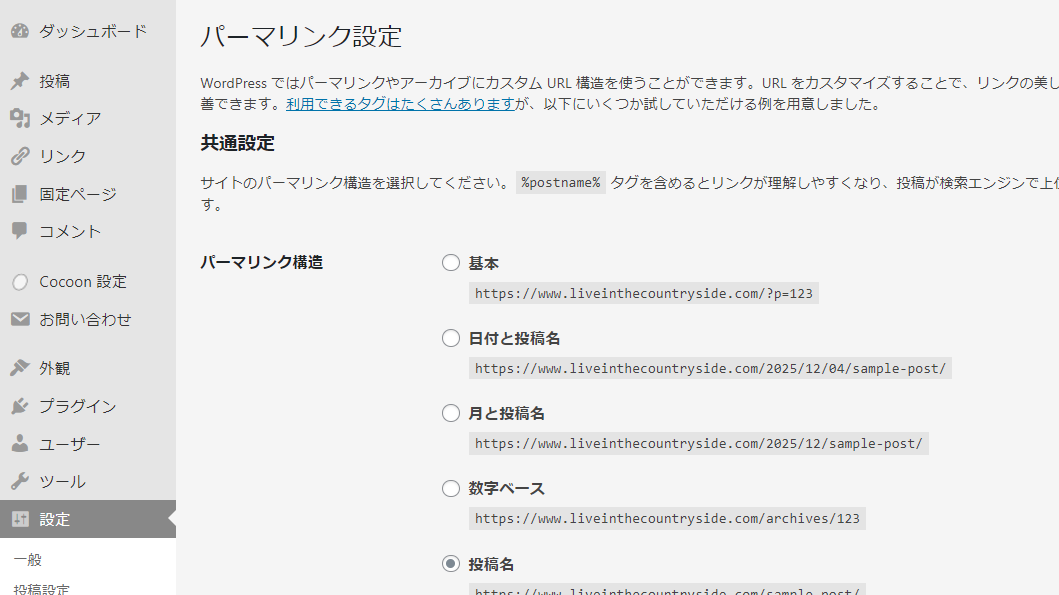Open the Cocoon 設定 menu item
The height and width of the screenshot is (595, 1059).
(x=83, y=282)
